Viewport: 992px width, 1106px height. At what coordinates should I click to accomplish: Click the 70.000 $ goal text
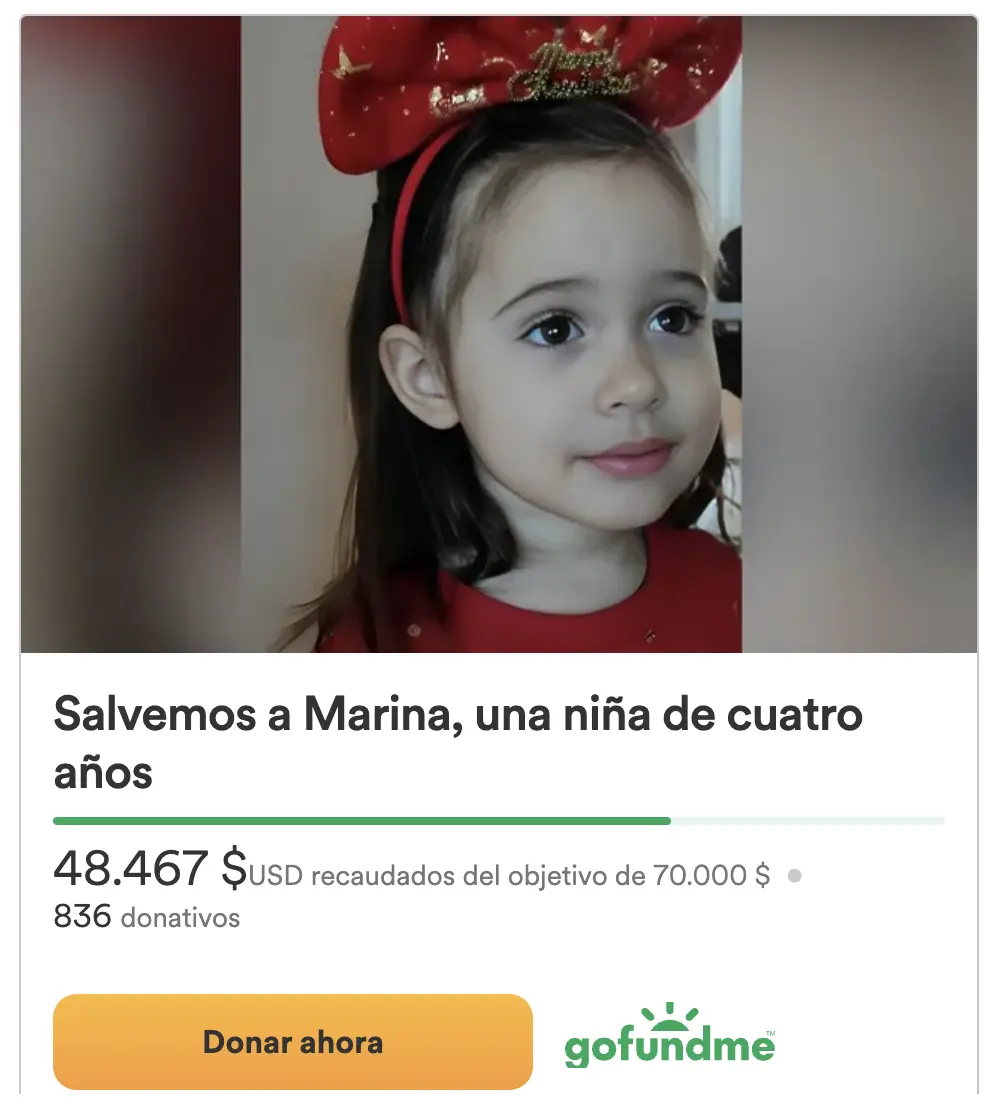tap(711, 875)
